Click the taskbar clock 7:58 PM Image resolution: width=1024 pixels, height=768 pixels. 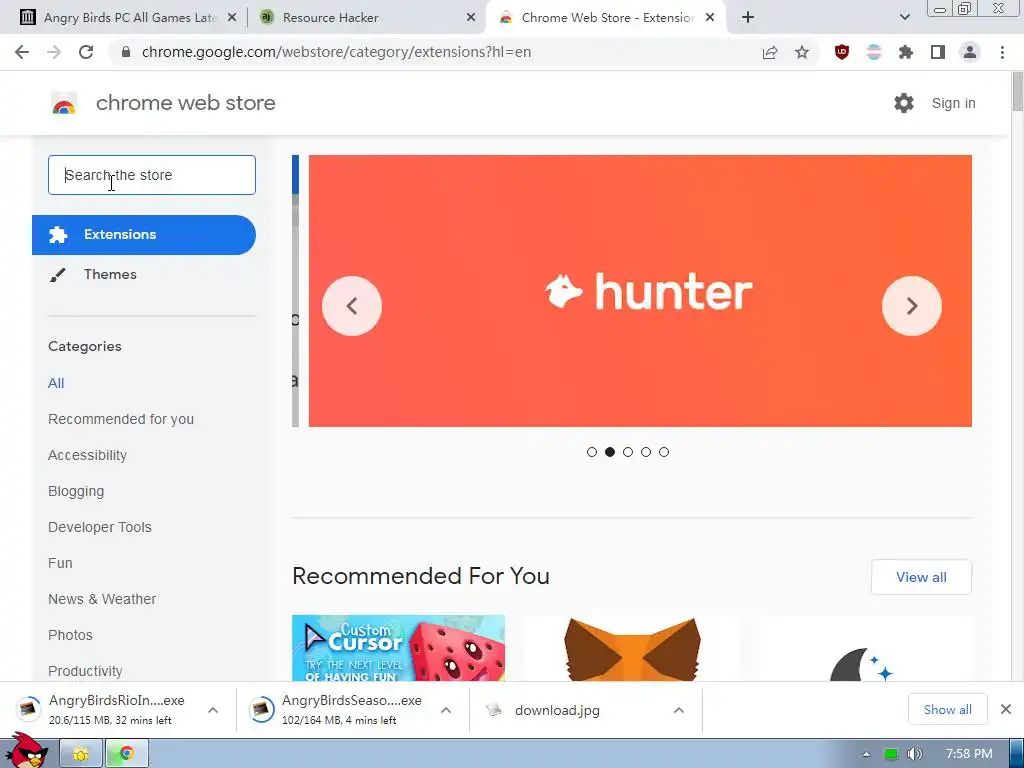[x=969, y=754]
